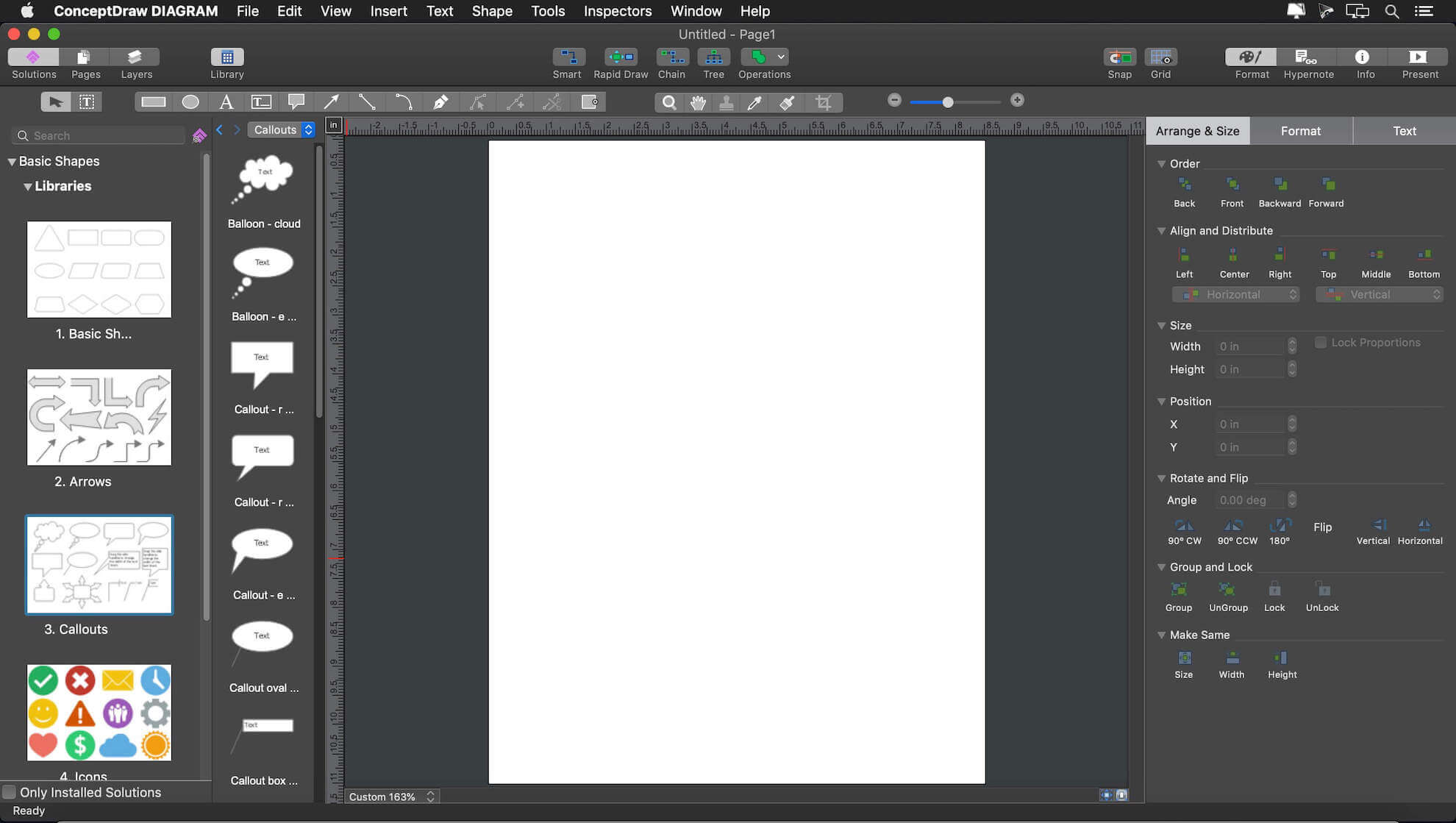The image size is (1456, 823).
Task: Open the Callouts library dropdown
Action: (282, 129)
